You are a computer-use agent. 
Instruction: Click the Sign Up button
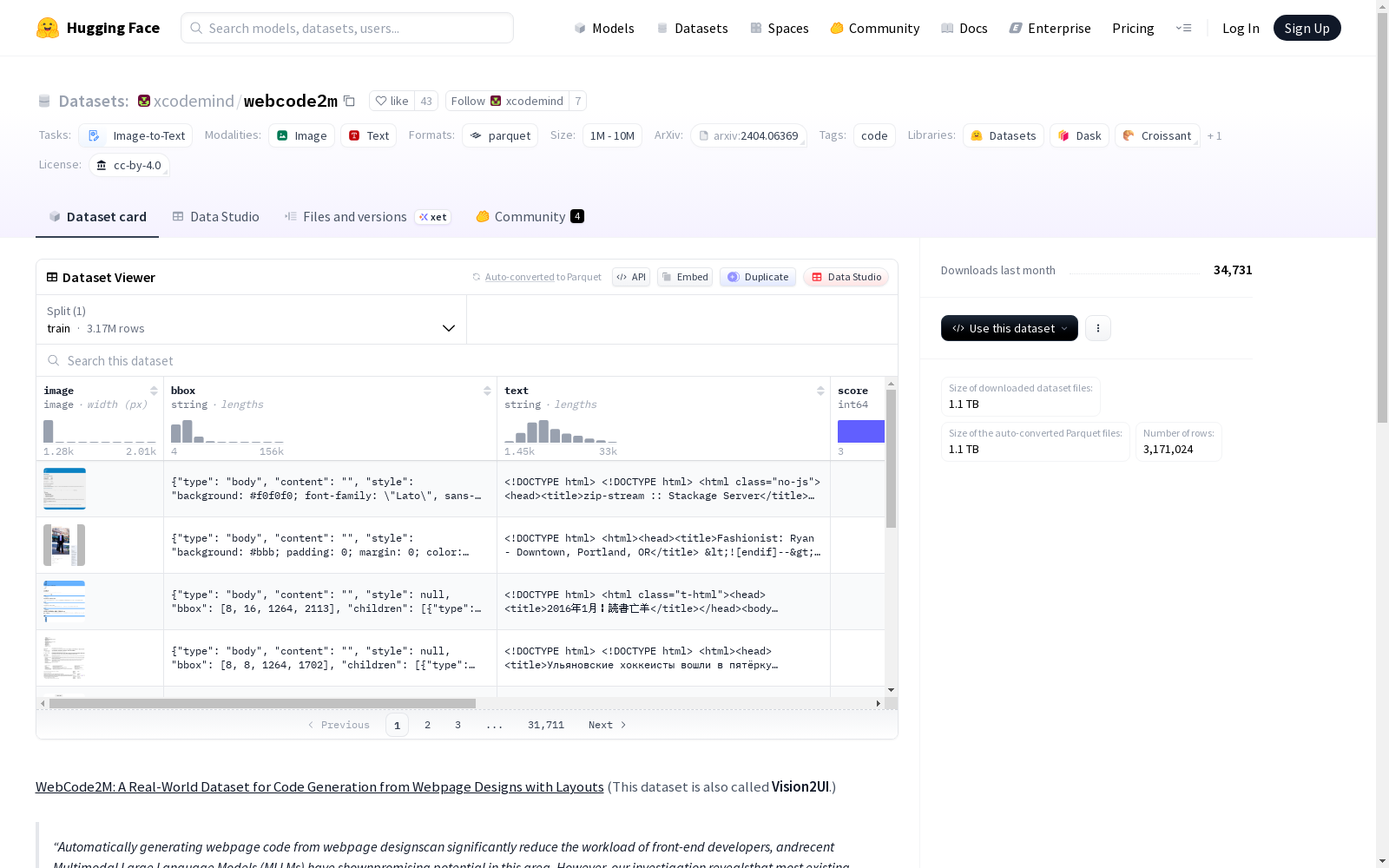(x=1307, y=28)
